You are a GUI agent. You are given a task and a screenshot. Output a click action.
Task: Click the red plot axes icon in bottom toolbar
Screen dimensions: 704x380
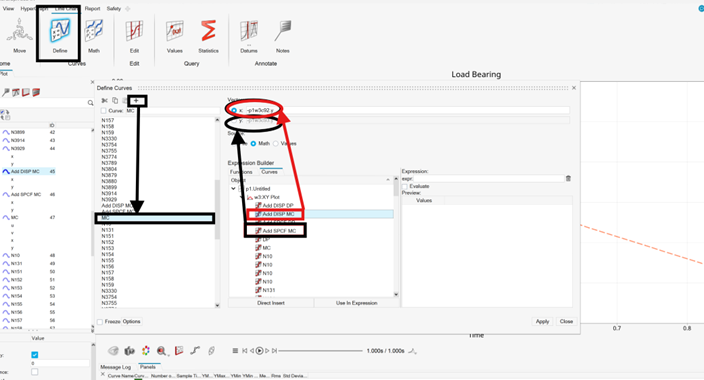point(179,351)
